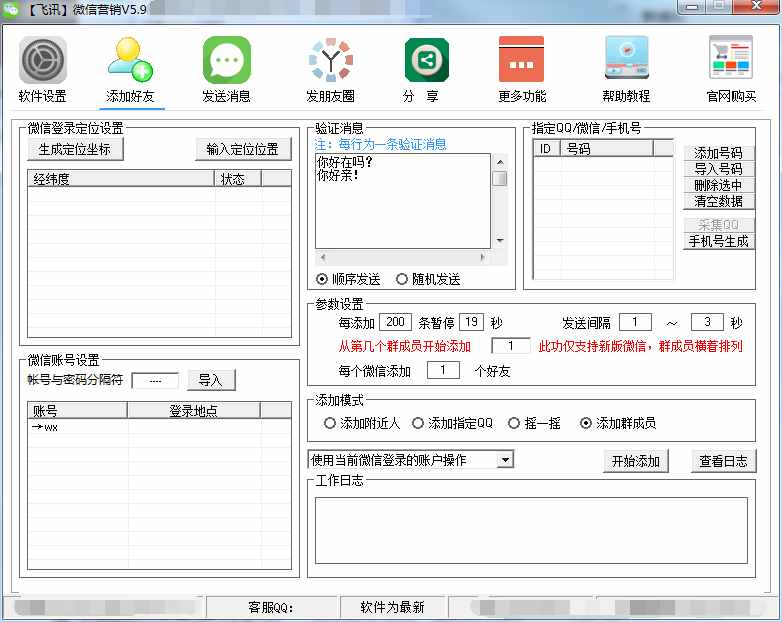
Task: Click the 账号 column header
Action: pos(77,411)
